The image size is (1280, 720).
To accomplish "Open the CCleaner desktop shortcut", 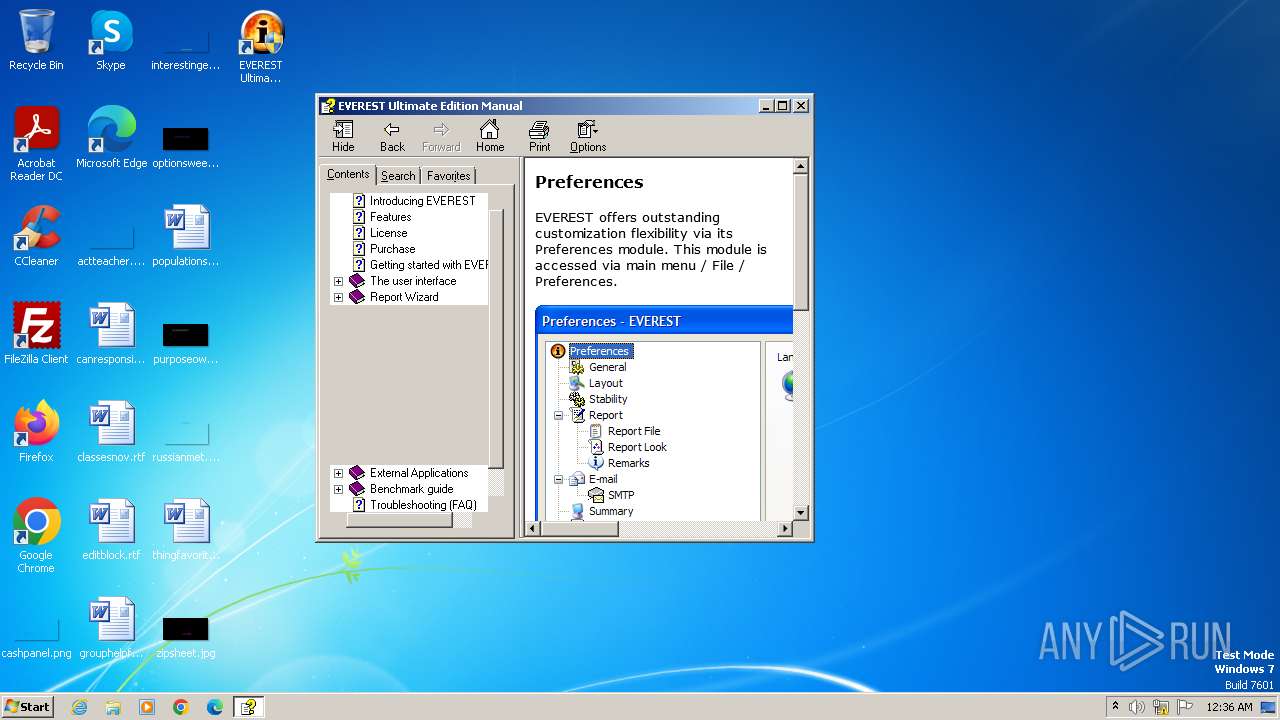I will (x=36, y=236).
